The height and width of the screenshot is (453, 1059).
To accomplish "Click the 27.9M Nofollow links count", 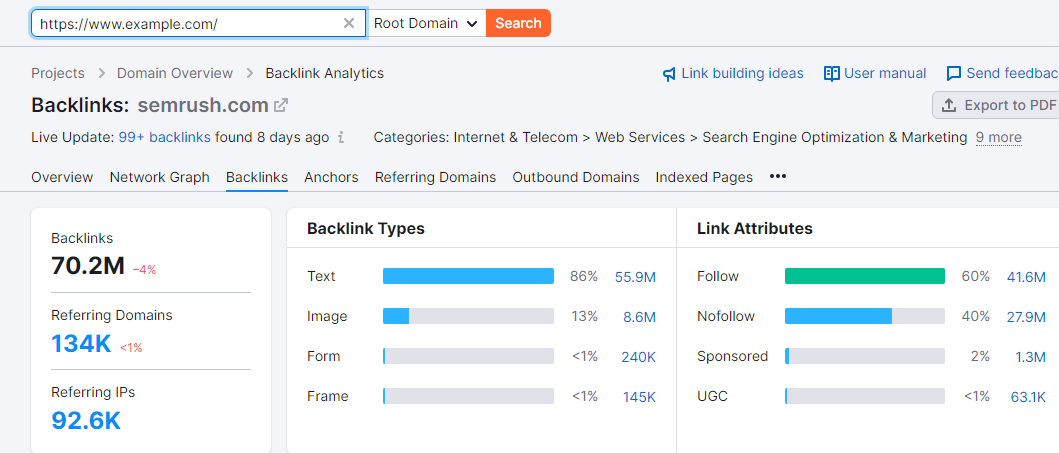I will pos(1026,317).
